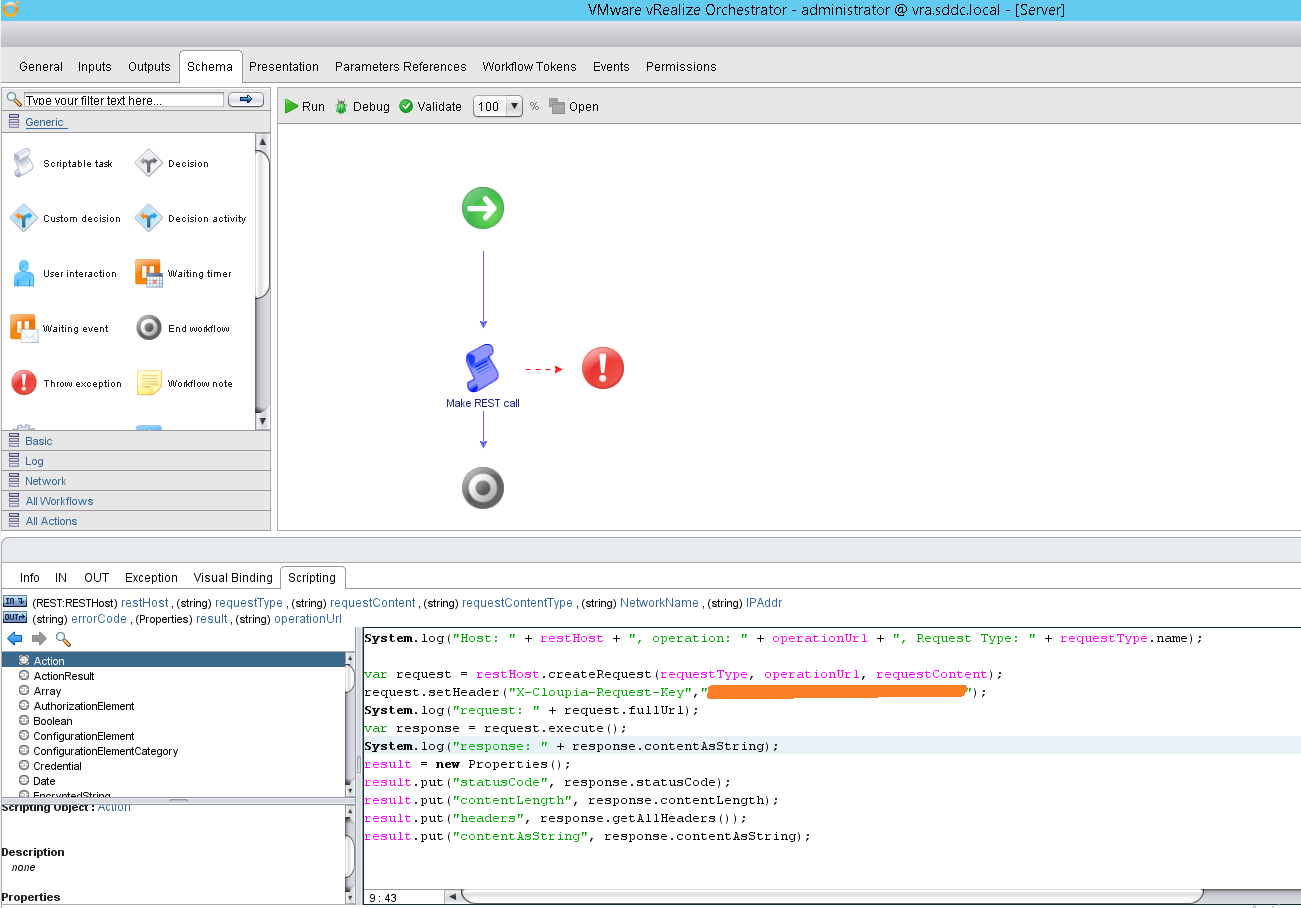
Task: Switch to the IN tab in lower panel
Action: (x=61, y=577)
